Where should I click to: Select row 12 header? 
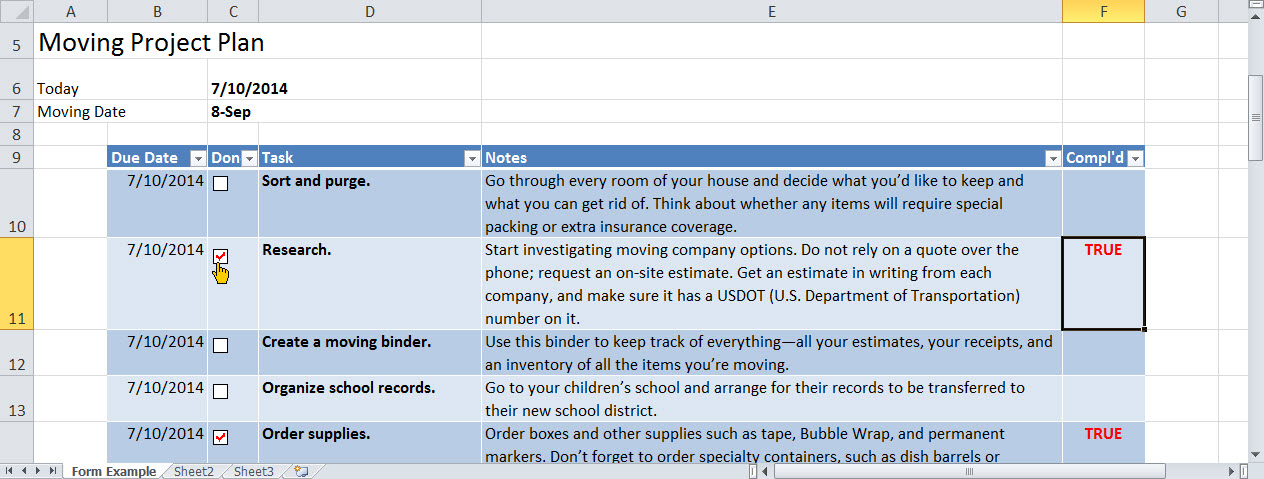click(x=16, y=353)
